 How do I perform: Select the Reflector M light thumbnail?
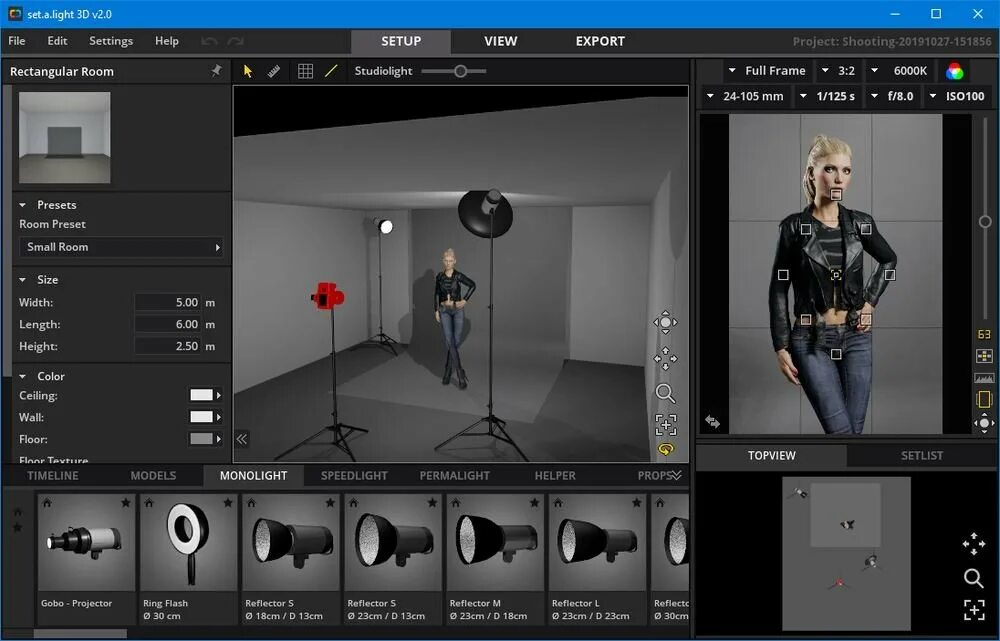click(x=496, y=543)
